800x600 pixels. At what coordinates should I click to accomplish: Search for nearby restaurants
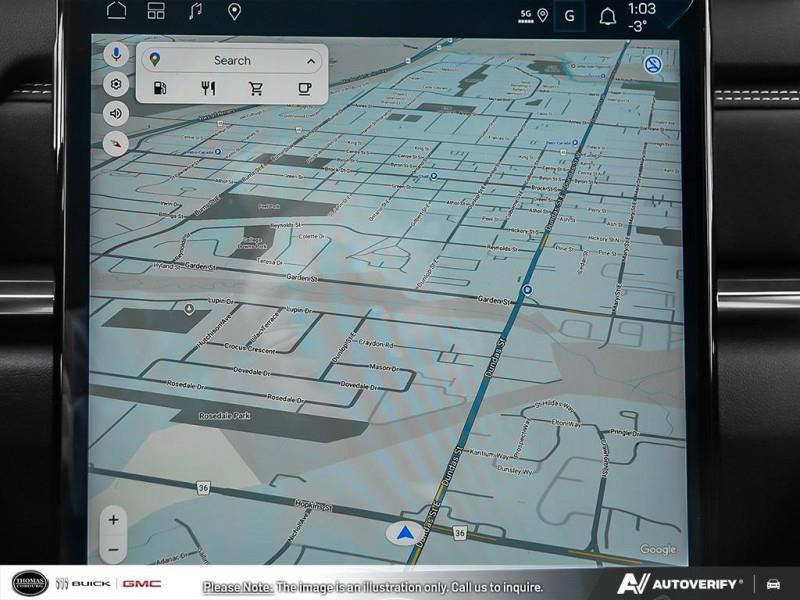pyautogui.click(x=208, y=88)
